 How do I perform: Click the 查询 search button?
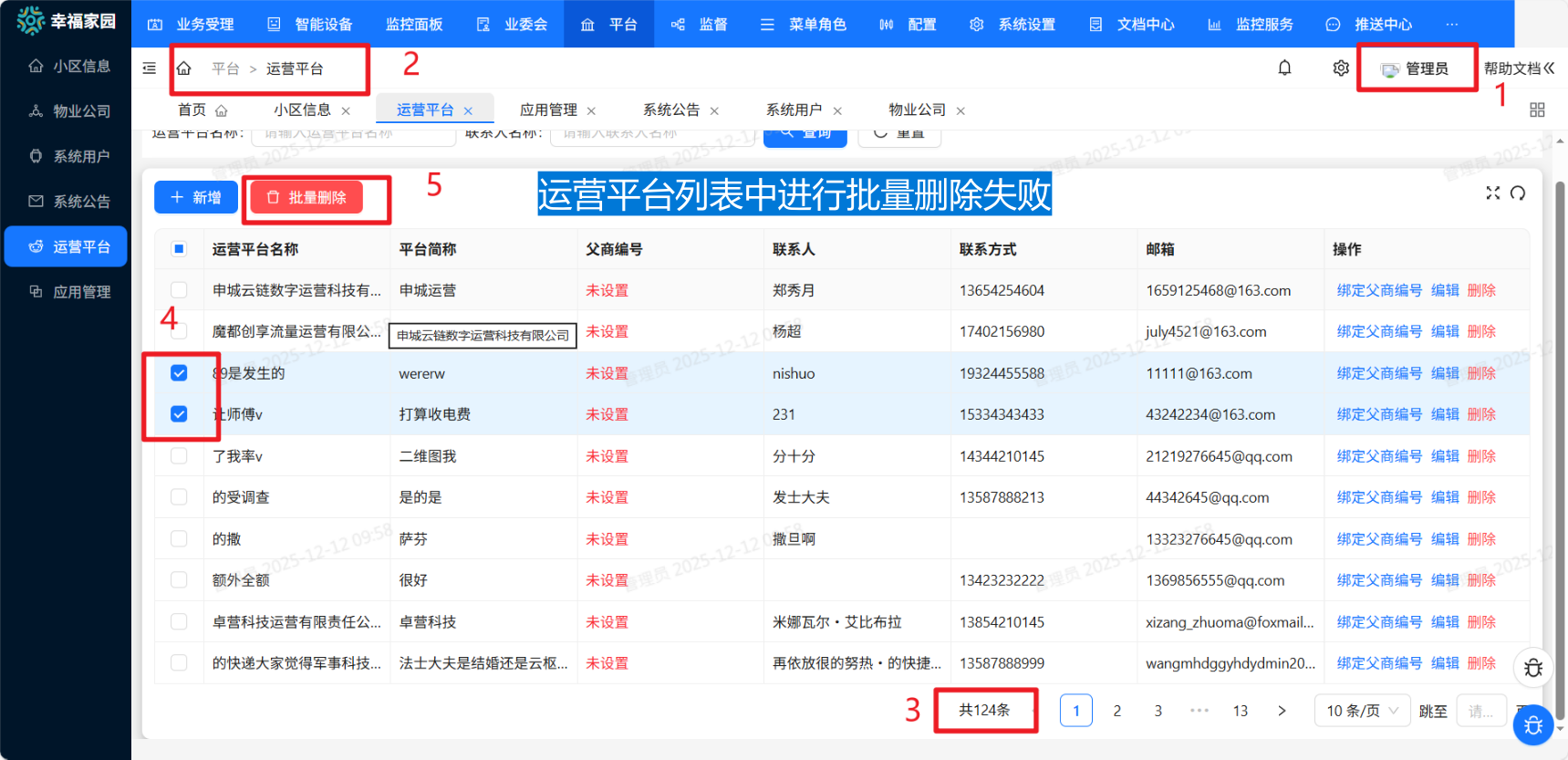pos(805,136)
